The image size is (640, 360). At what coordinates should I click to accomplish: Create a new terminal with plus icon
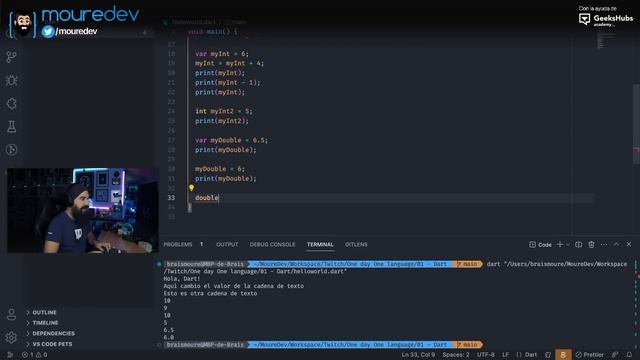(560, 244)
